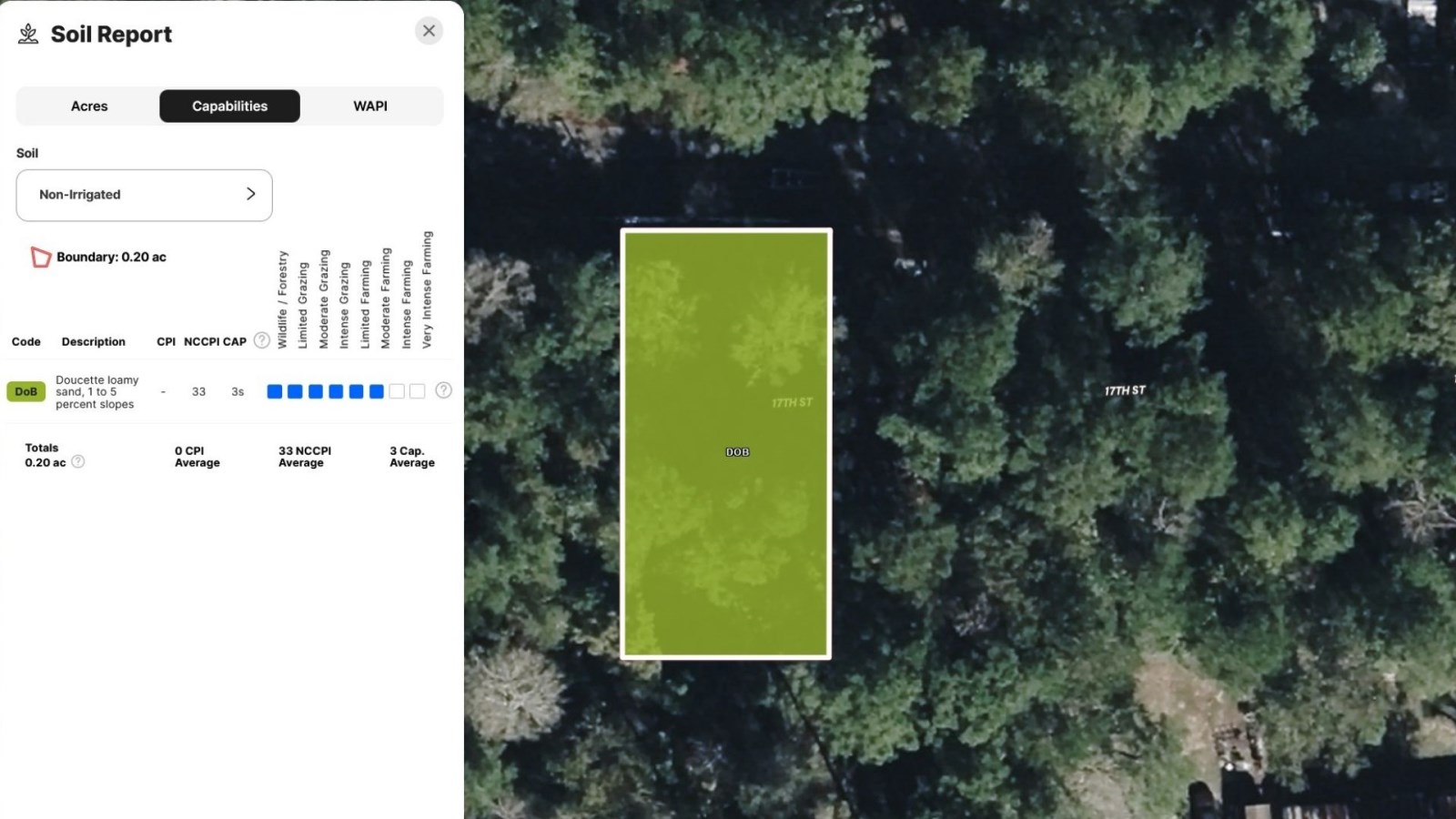Screen dimensions: 1456x819
Task: Close the Soil Report panel
Action: click(429, 31)
